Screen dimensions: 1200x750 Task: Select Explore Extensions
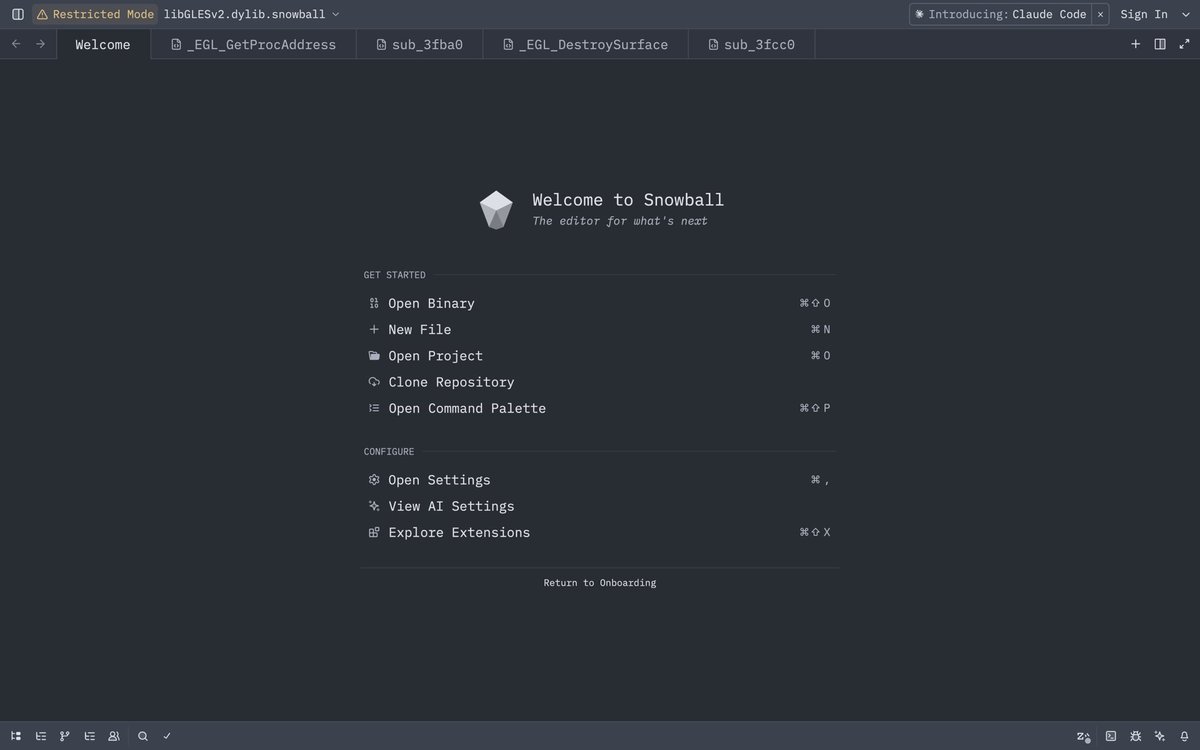(x=600, y=532)
